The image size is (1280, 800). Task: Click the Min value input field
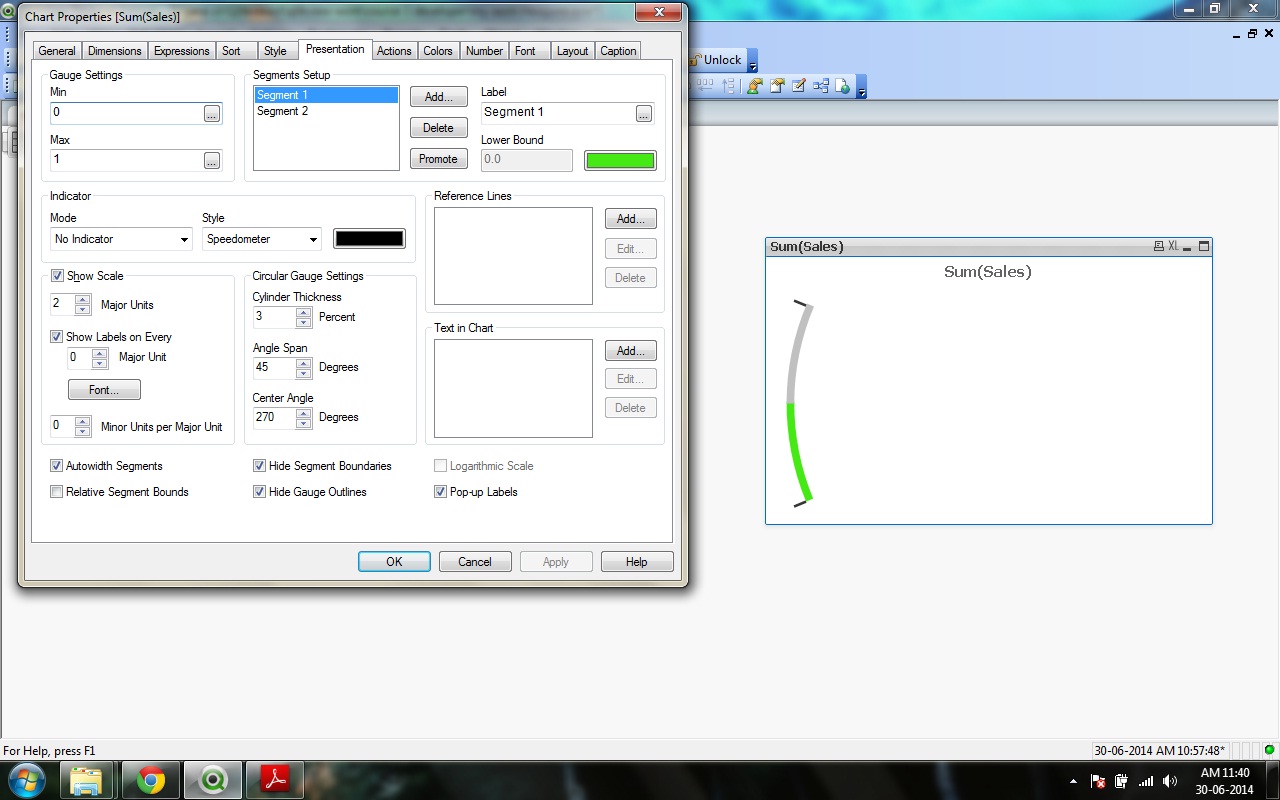tap(126, 113)
